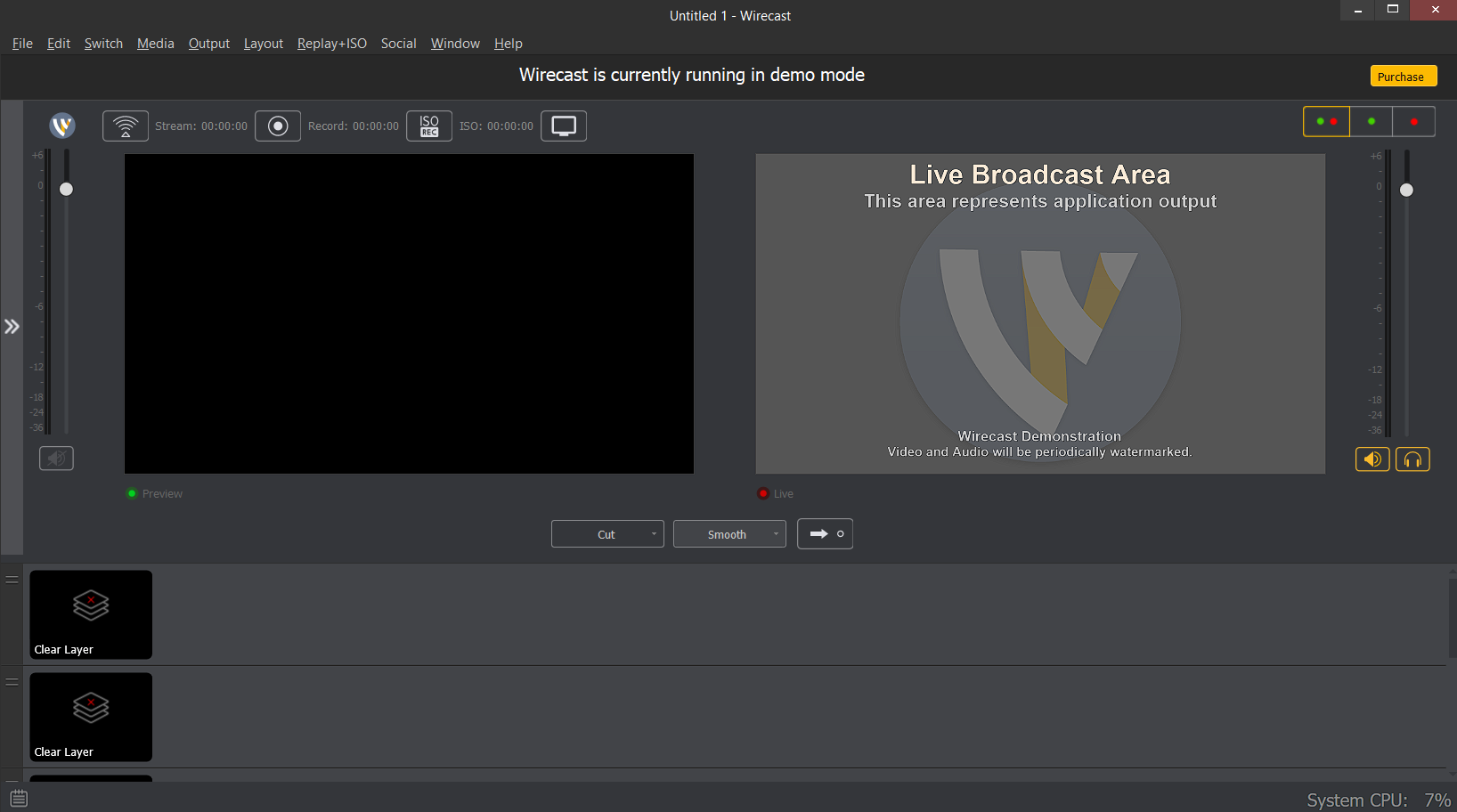Image resolution: width=1457 pixels, height=812 pixels.
Task: Show both preview and live layout
Action: [1326, 121]
